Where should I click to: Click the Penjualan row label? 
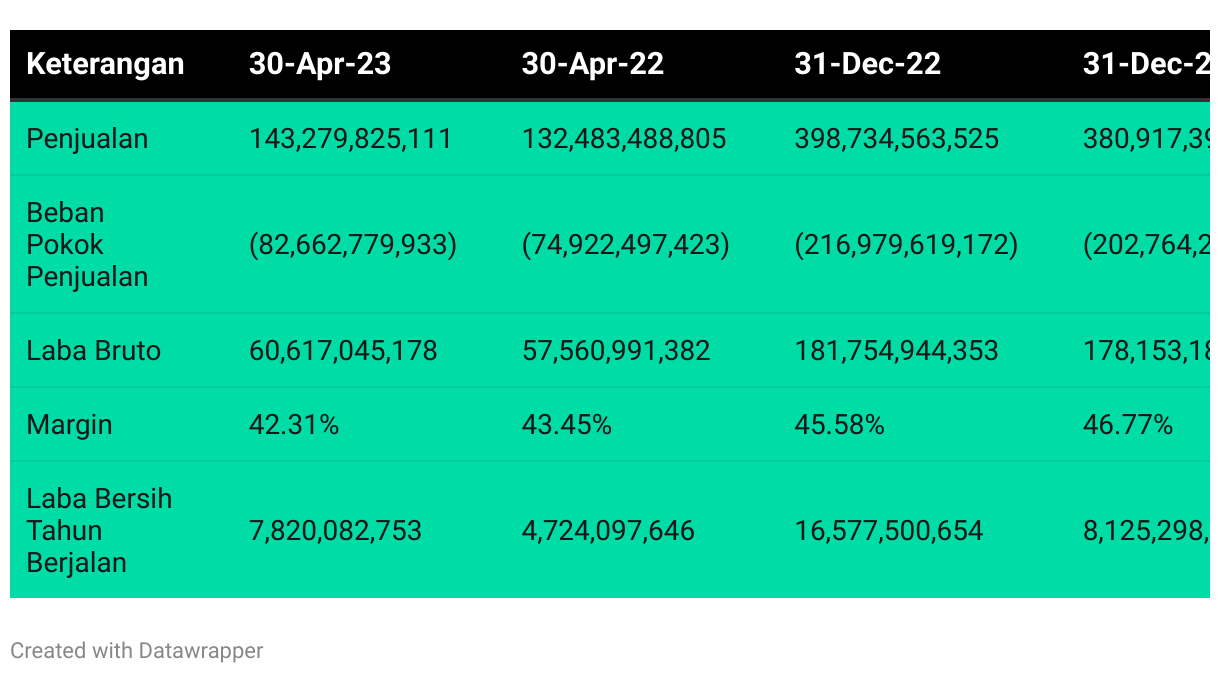87,138
